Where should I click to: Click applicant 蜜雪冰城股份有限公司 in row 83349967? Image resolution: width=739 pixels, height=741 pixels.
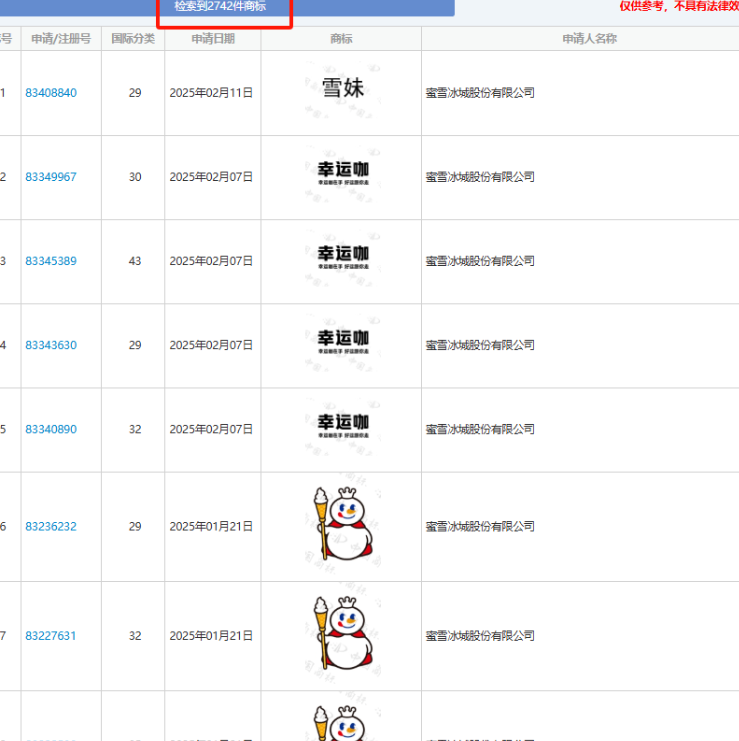(480, 177)
